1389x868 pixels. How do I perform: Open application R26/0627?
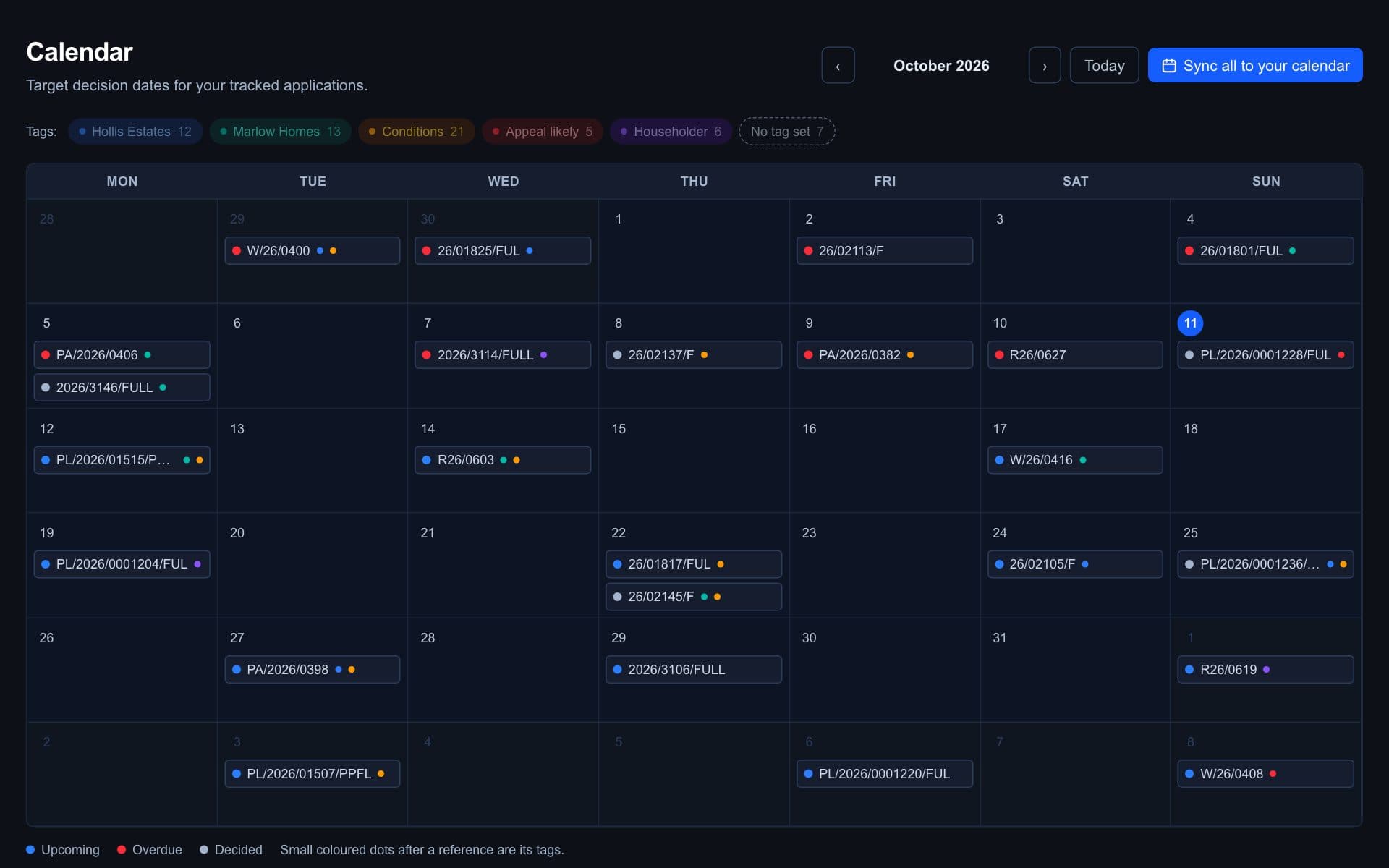[x=1075, y=354]
